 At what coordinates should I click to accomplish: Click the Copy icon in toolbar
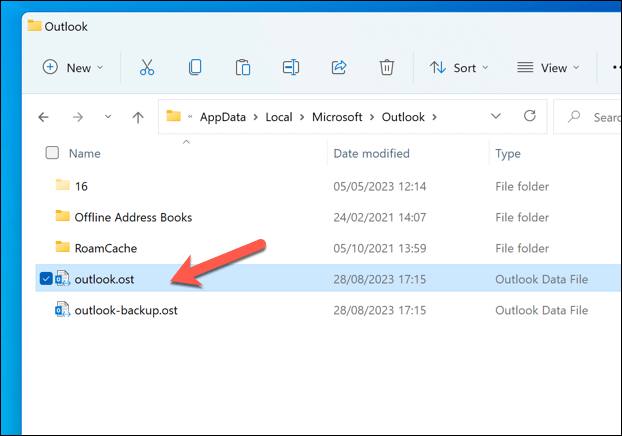(195, 67)
